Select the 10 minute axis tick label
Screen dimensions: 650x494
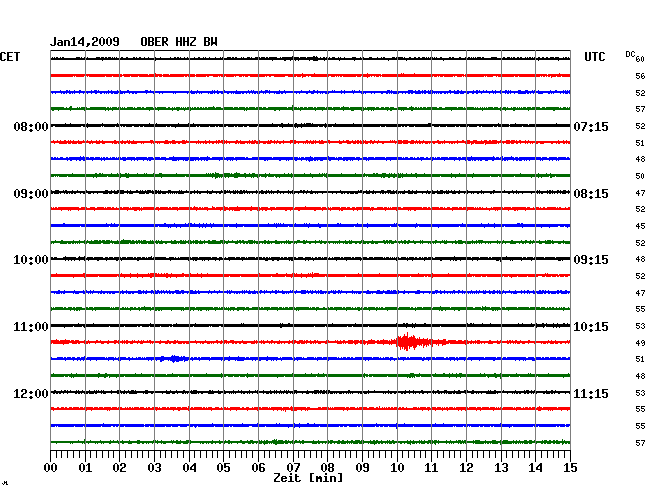pyautogui.click(x=397, y=467)
